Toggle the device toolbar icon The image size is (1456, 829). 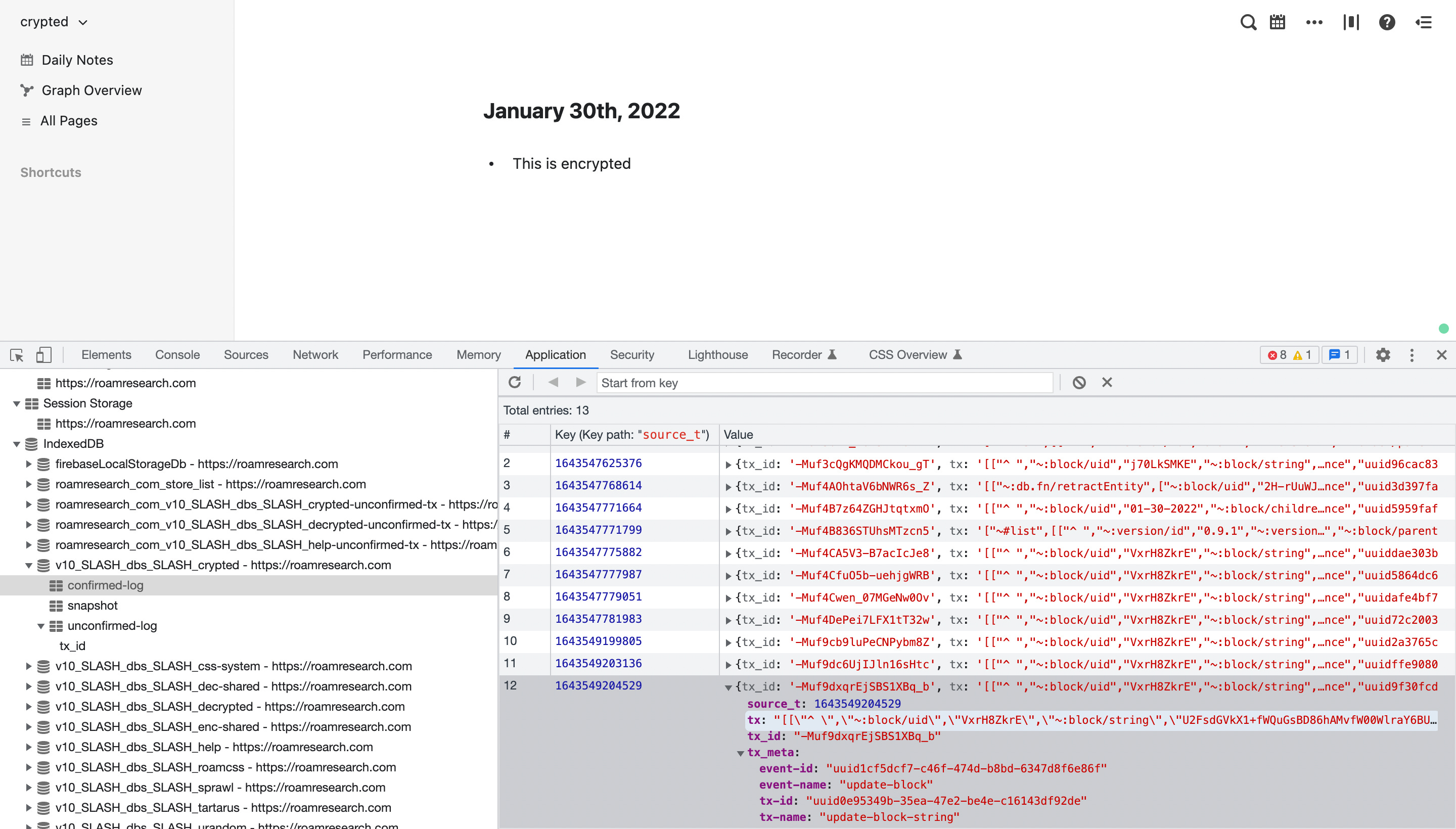pos(44,355)
